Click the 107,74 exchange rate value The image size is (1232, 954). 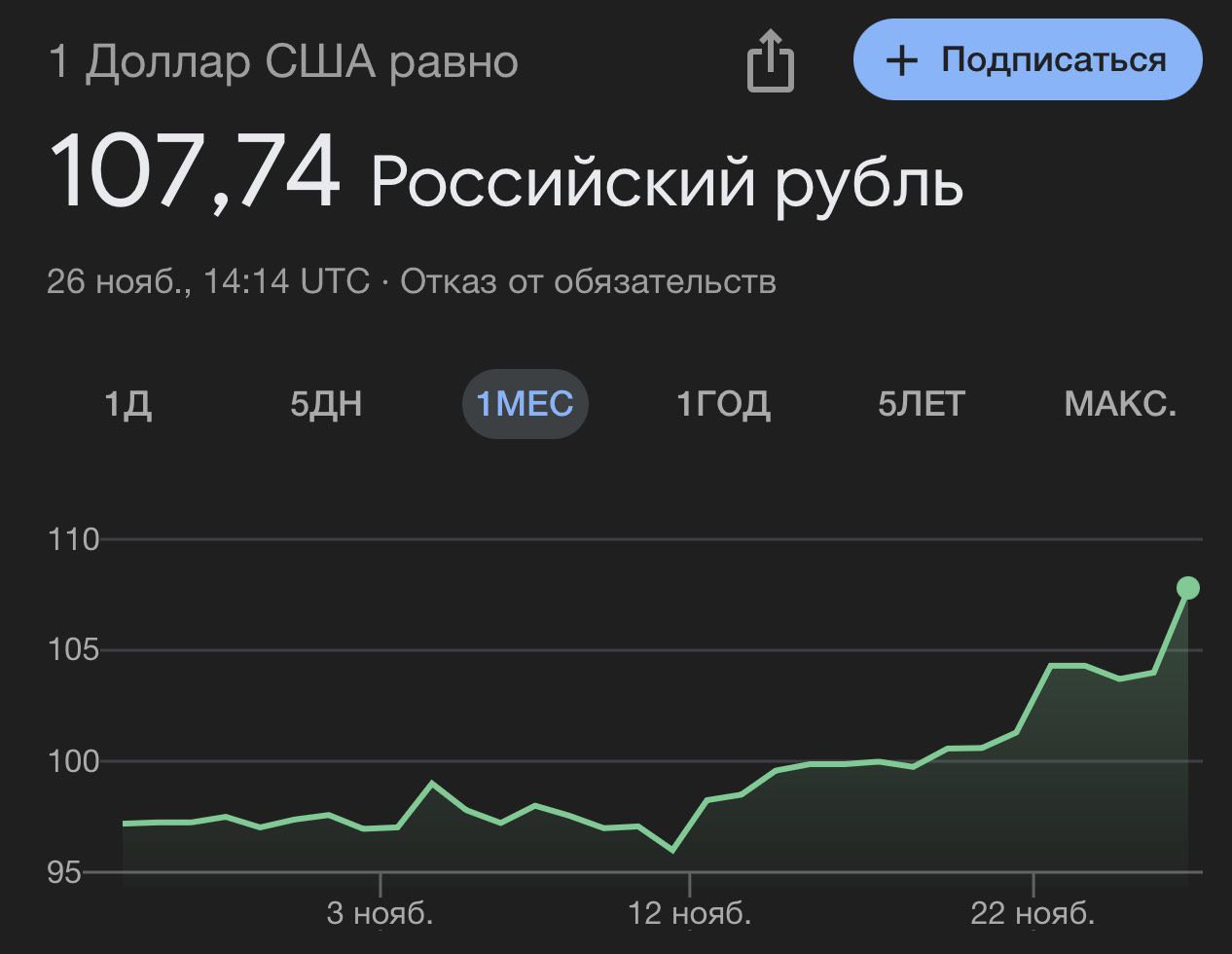(195, 174)
